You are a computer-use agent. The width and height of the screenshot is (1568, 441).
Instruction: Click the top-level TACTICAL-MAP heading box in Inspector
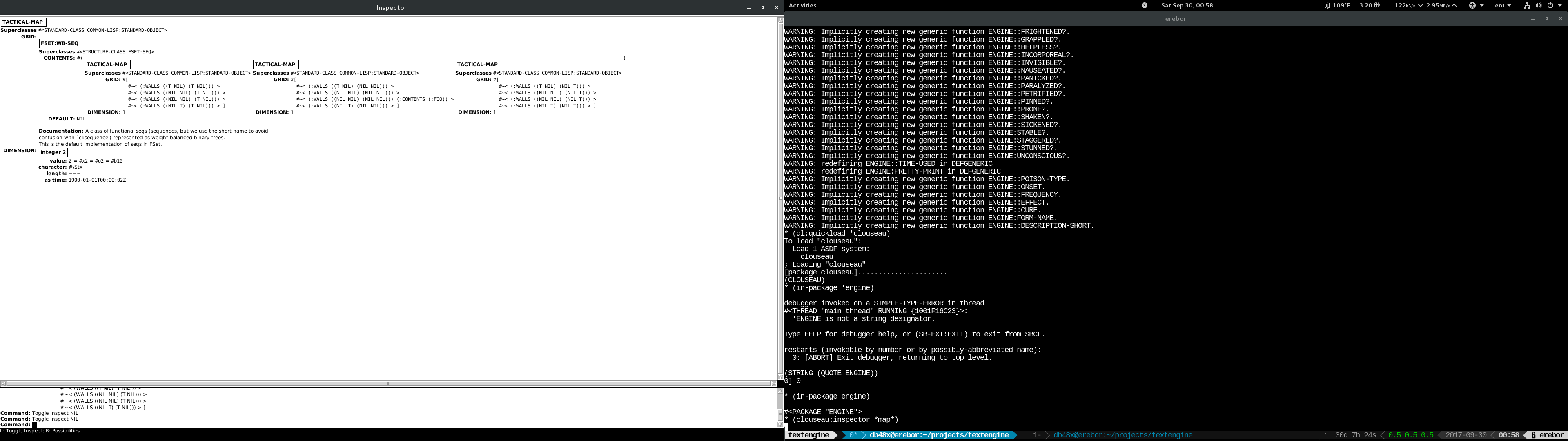(x=23, y=22)
